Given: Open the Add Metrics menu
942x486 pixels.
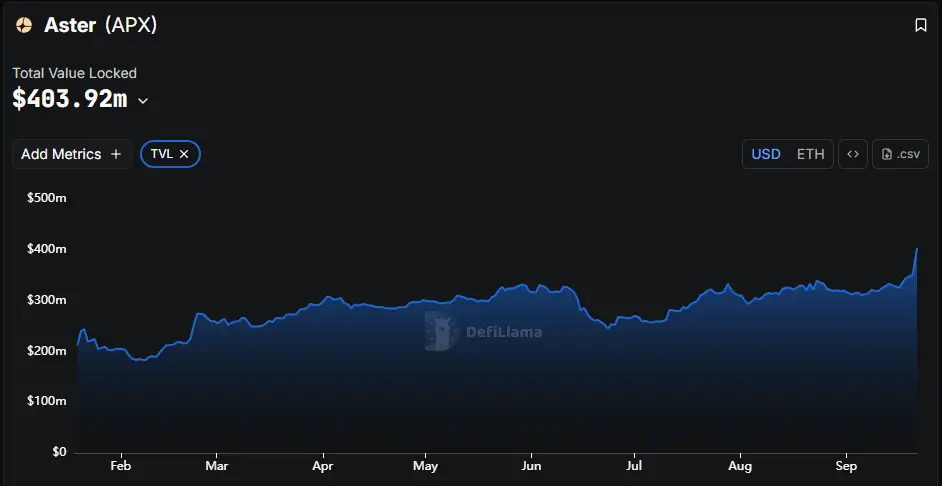Looking at the screenshot, I should pos(71,154).
